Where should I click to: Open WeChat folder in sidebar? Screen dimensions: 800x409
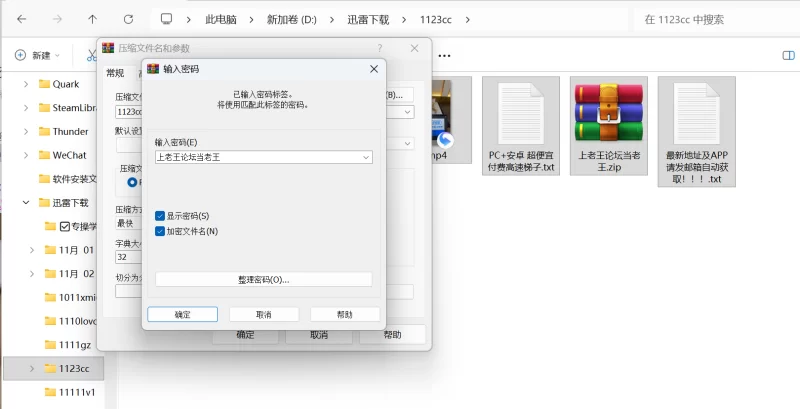(63, 155)
